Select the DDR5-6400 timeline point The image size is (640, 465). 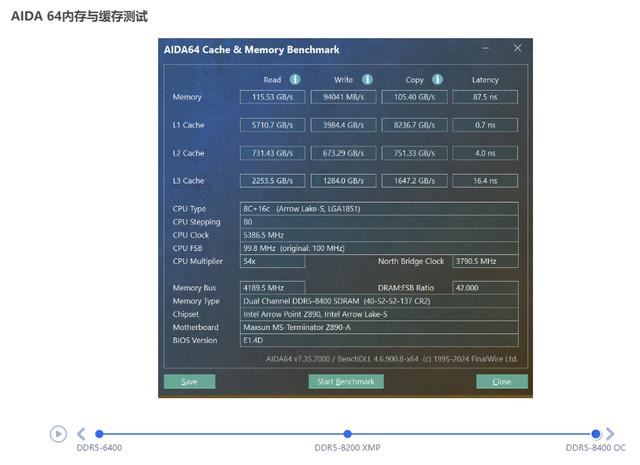(99, 434)
